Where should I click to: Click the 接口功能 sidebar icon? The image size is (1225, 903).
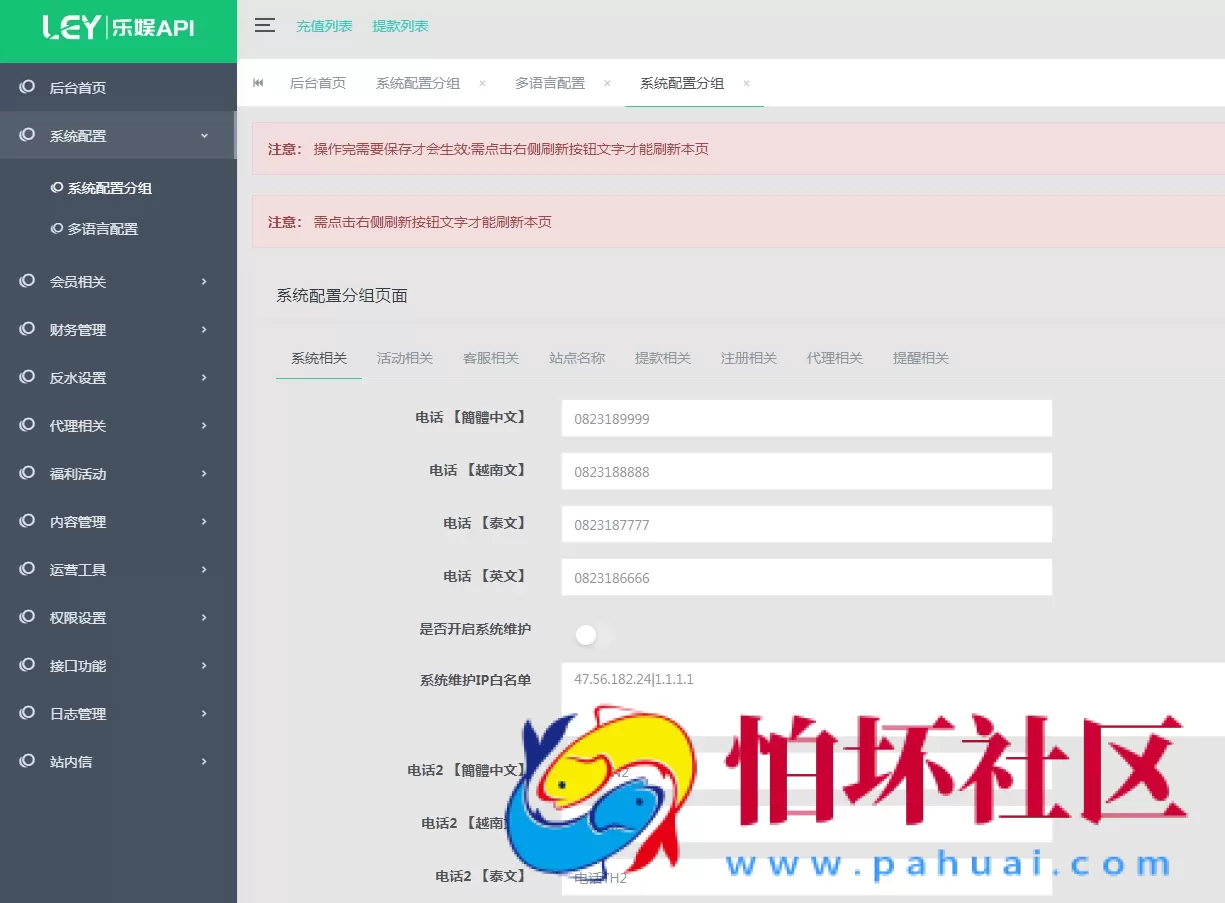coord(27,665)
